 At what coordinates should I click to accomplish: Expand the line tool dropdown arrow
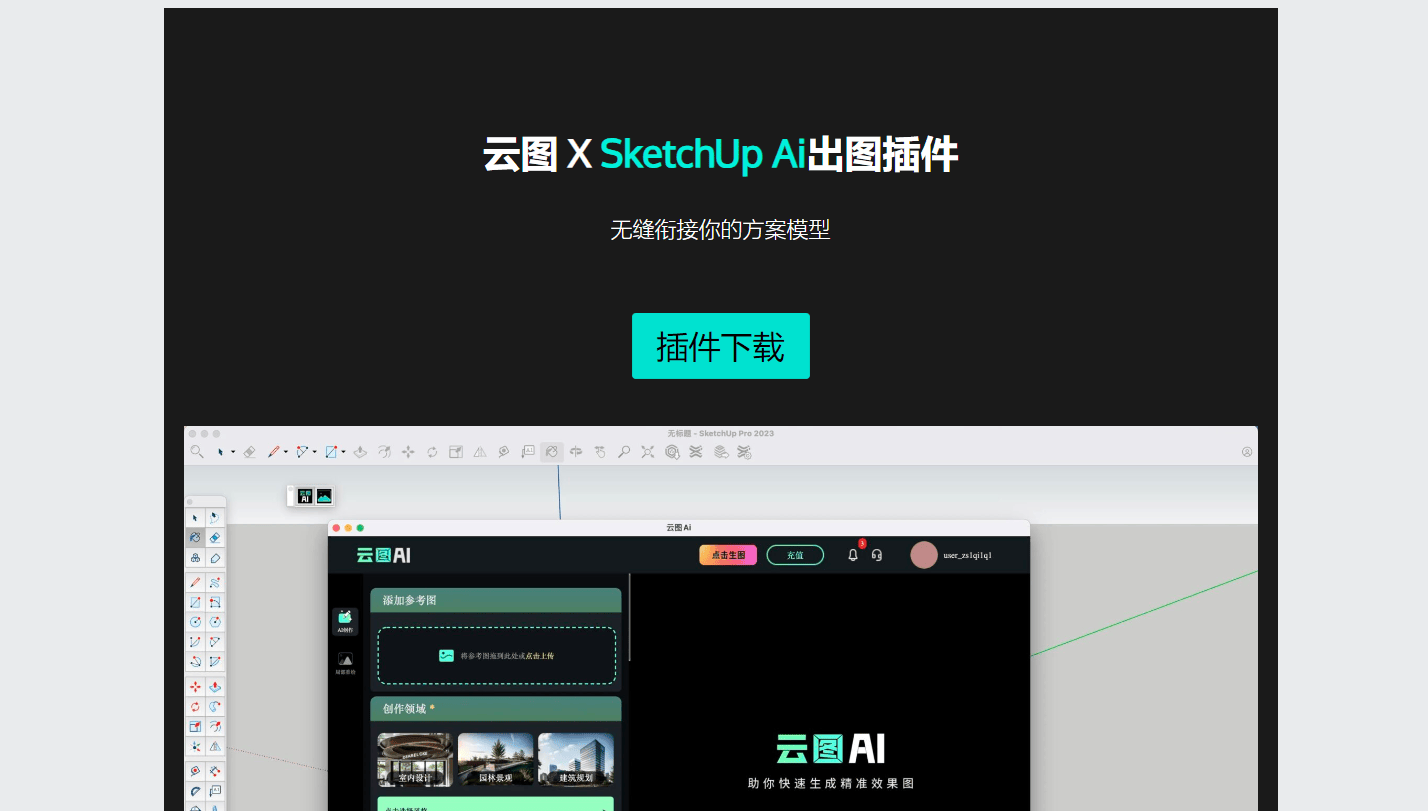tap(285, 451)
